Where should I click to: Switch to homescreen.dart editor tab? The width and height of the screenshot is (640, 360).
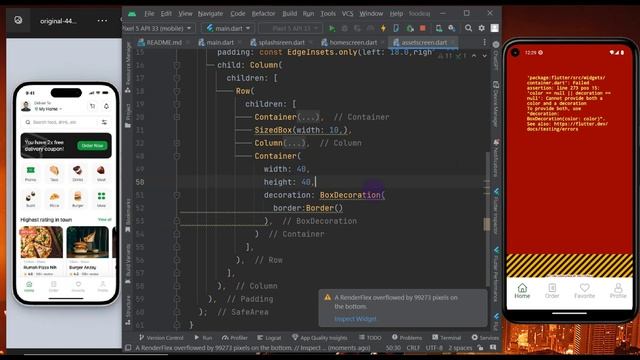click(x=353, y=42)
